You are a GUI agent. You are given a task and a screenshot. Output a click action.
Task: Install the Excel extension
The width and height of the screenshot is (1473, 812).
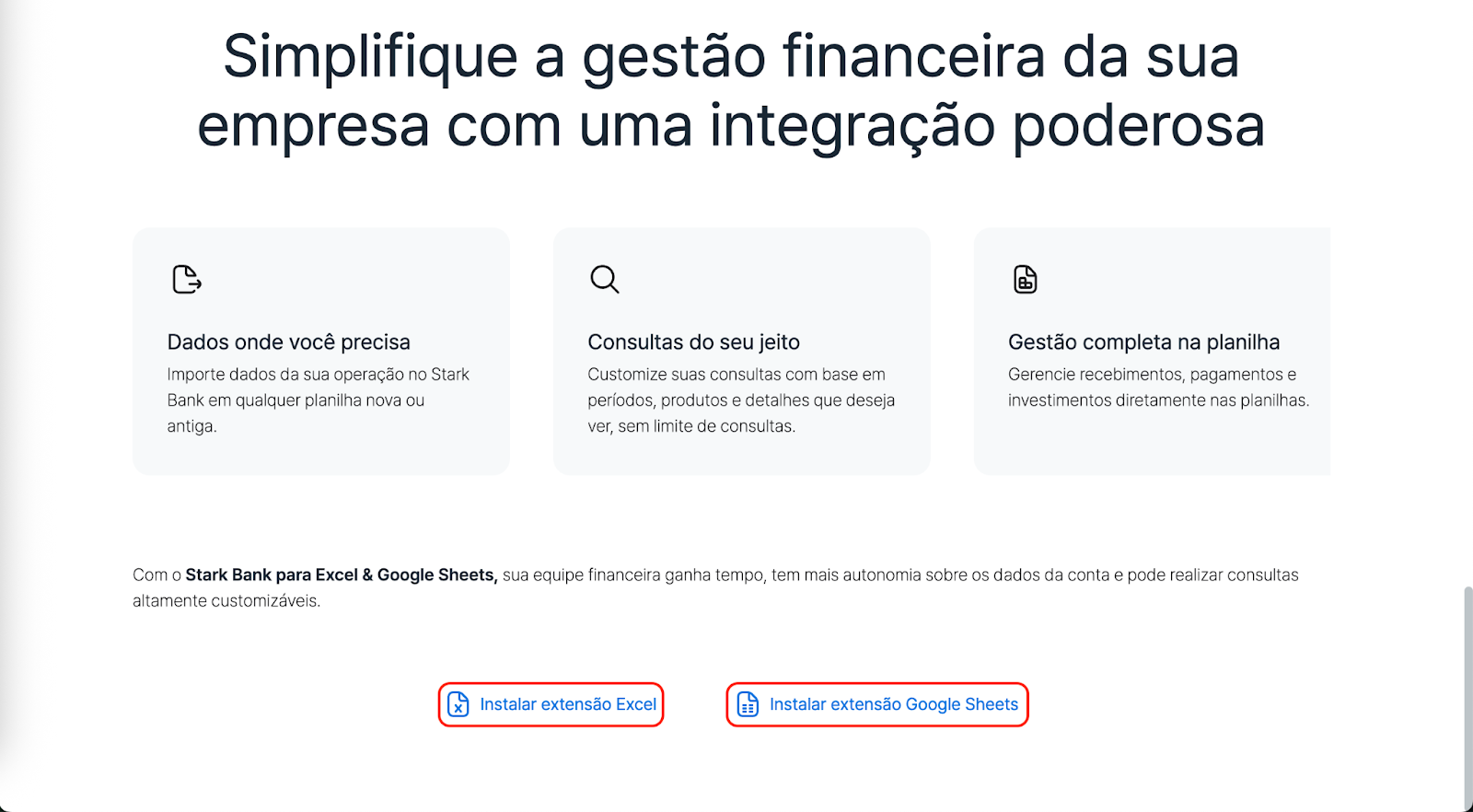pyautogui.click(x=551, y=704)
